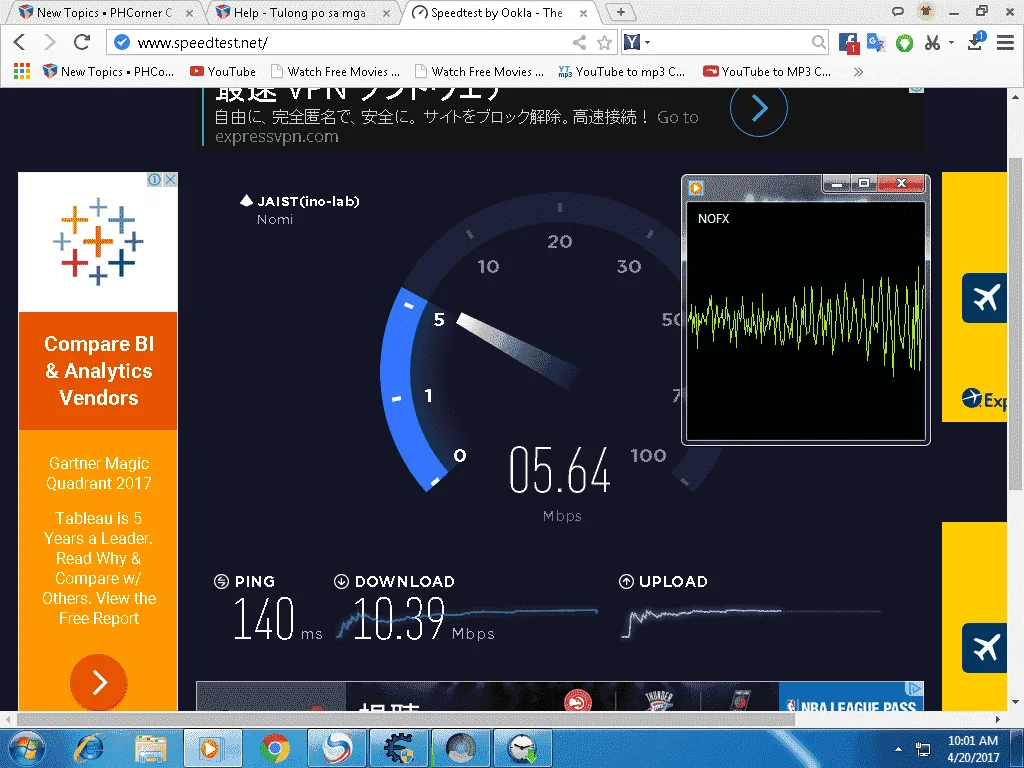
Task: Open the browser hamburger menu
Action: click(1005, 42)
